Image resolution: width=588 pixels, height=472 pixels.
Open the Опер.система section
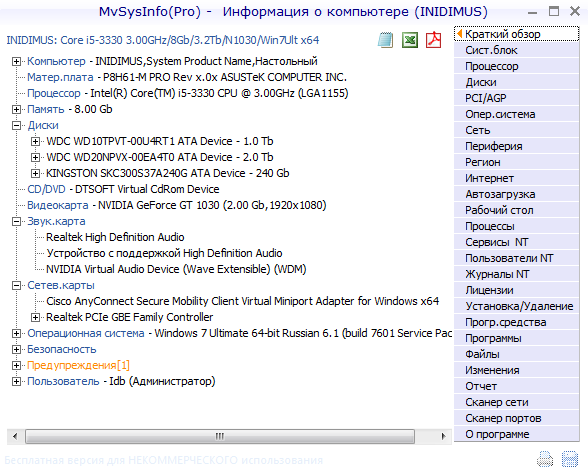(x=516, y=114)
